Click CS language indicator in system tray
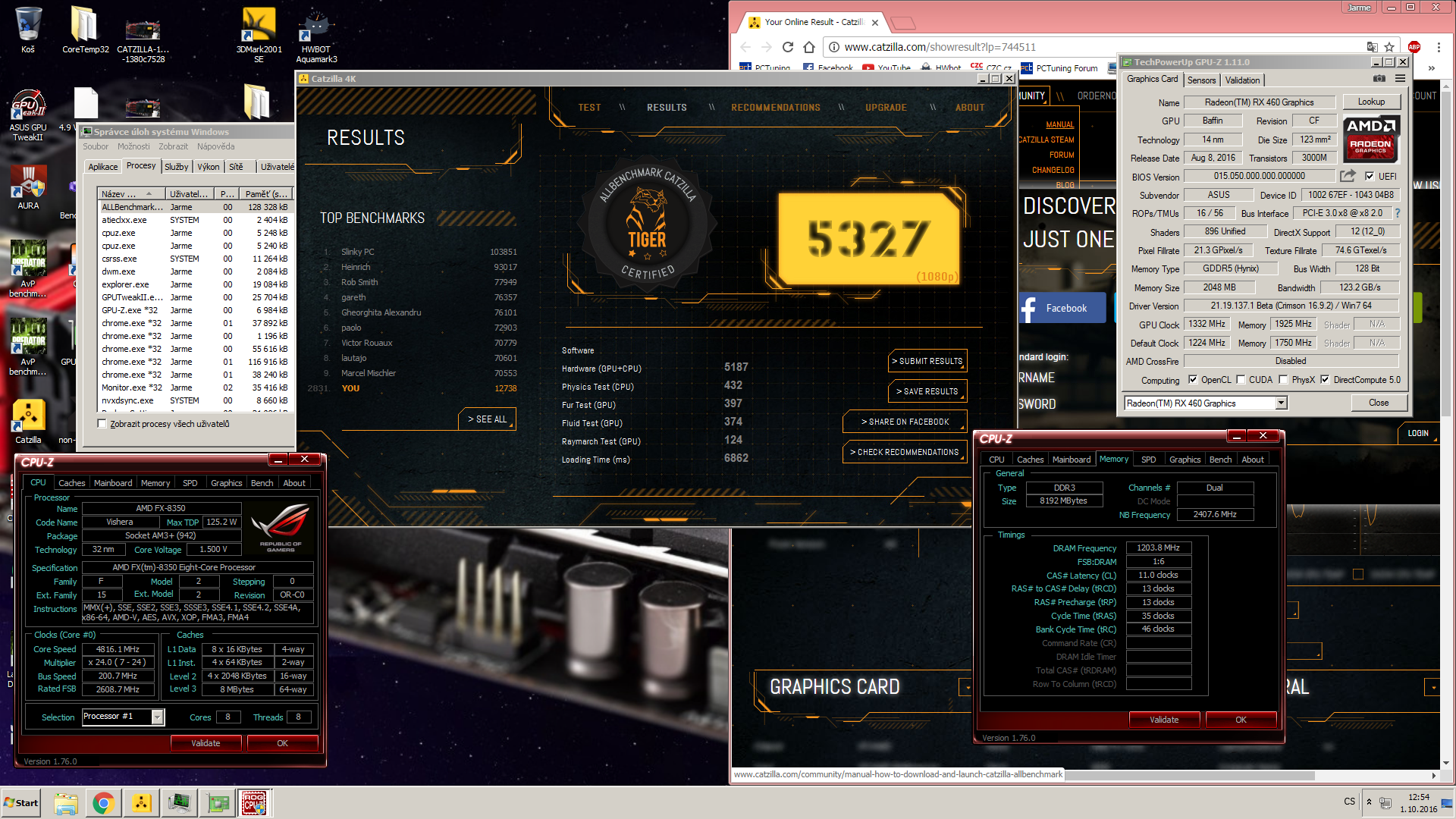Image resolution: width=1456 pixels, height=819 pixels. coord(1349,802)
